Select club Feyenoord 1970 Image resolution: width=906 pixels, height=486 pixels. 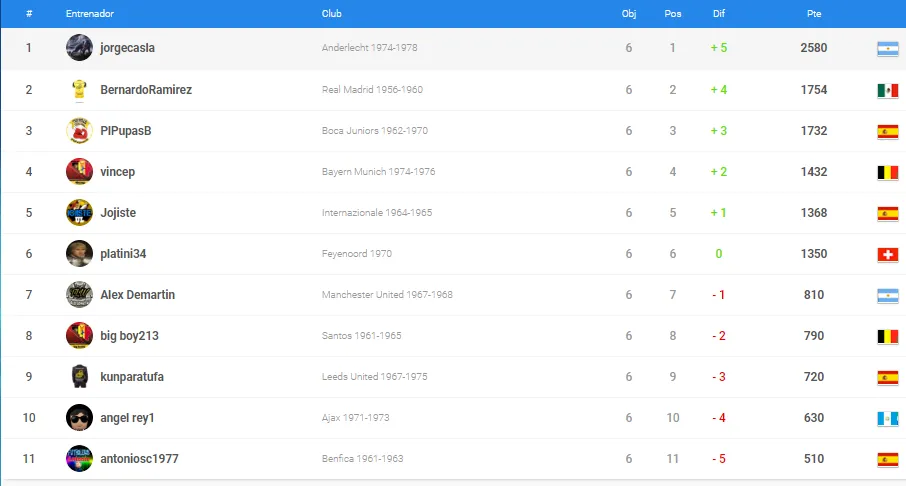click(357, 254)
